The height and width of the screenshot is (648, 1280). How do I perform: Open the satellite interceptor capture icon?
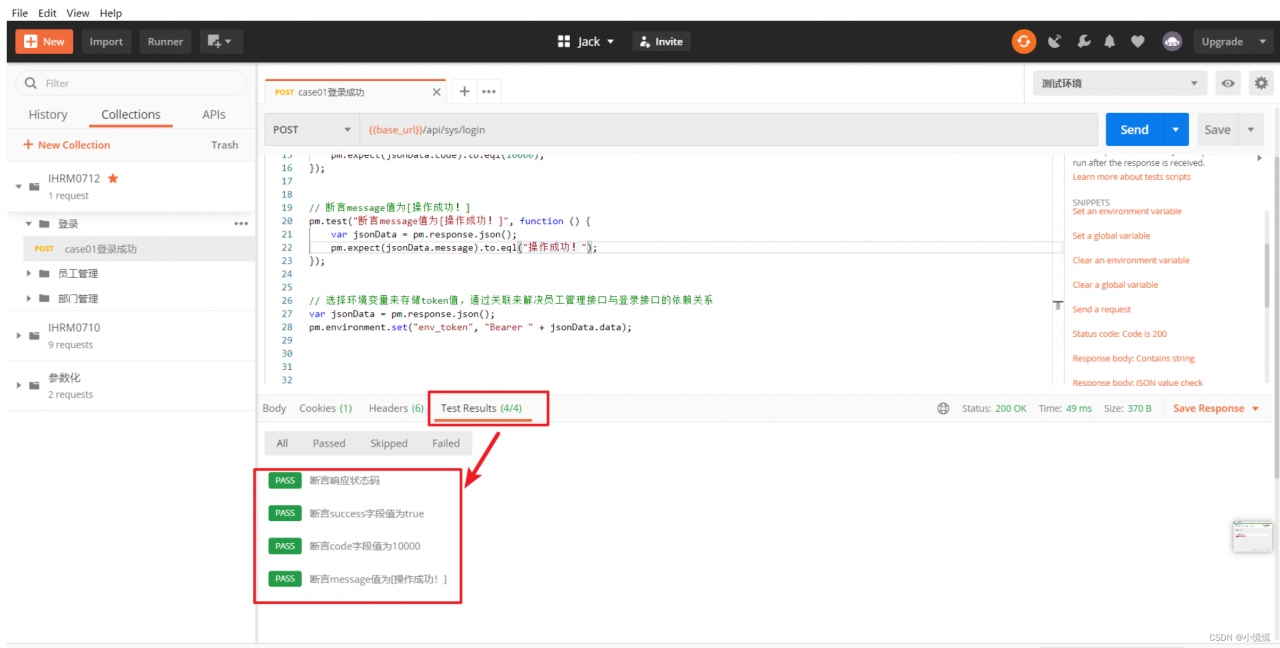coord(1055,41)
